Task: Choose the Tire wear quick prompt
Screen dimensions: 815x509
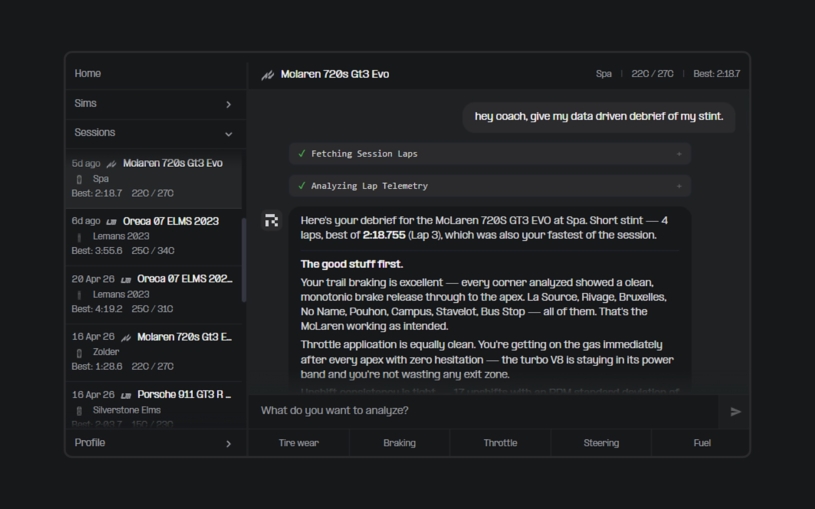Action: point(298,443)
